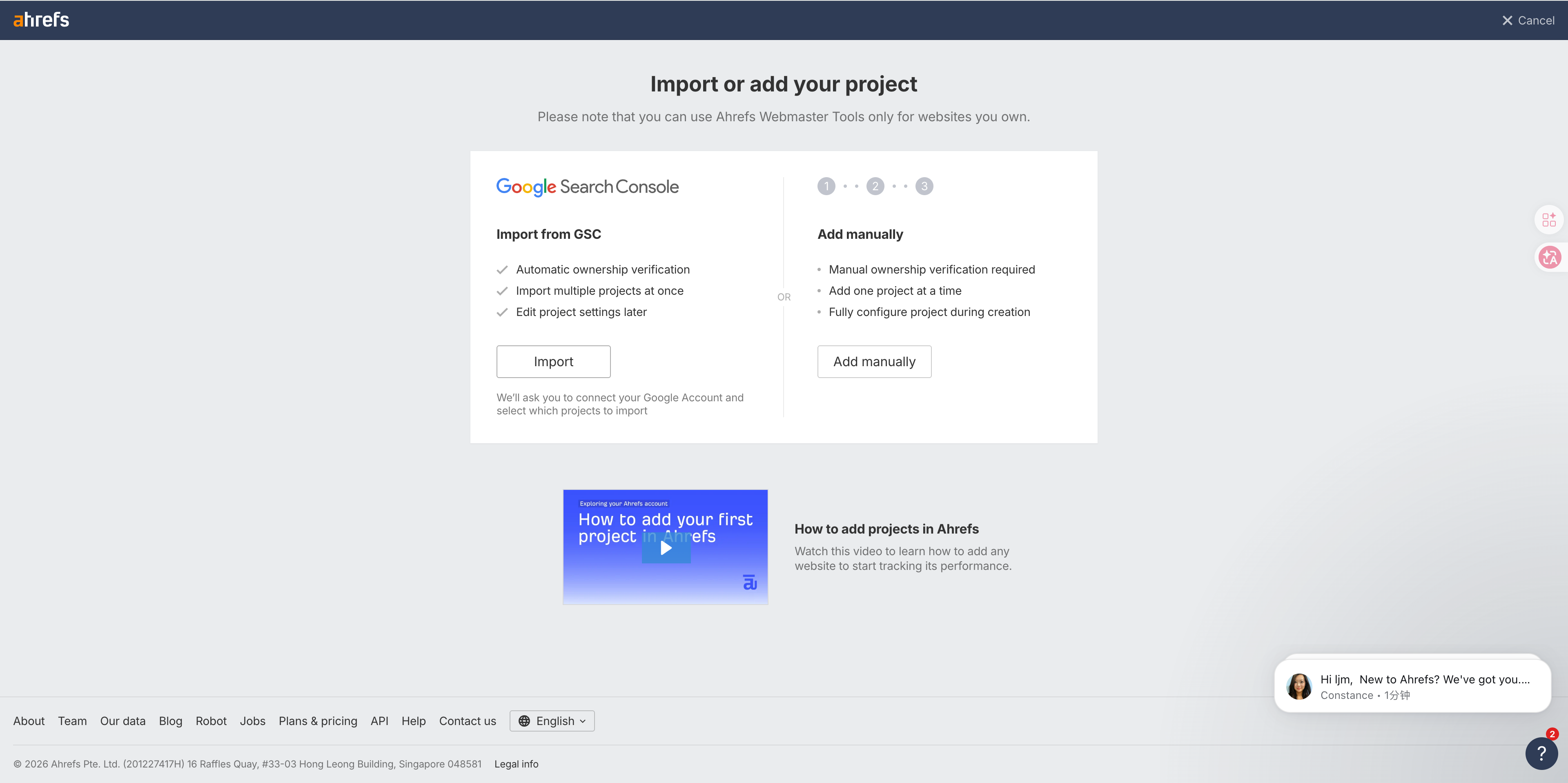The image size is (1568, 783).
Task: Open the About footer link
Action: (x=29, y=721)
